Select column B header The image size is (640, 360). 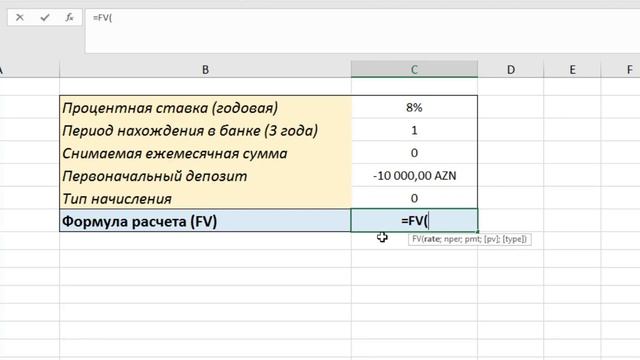click(x=205, y=70)
